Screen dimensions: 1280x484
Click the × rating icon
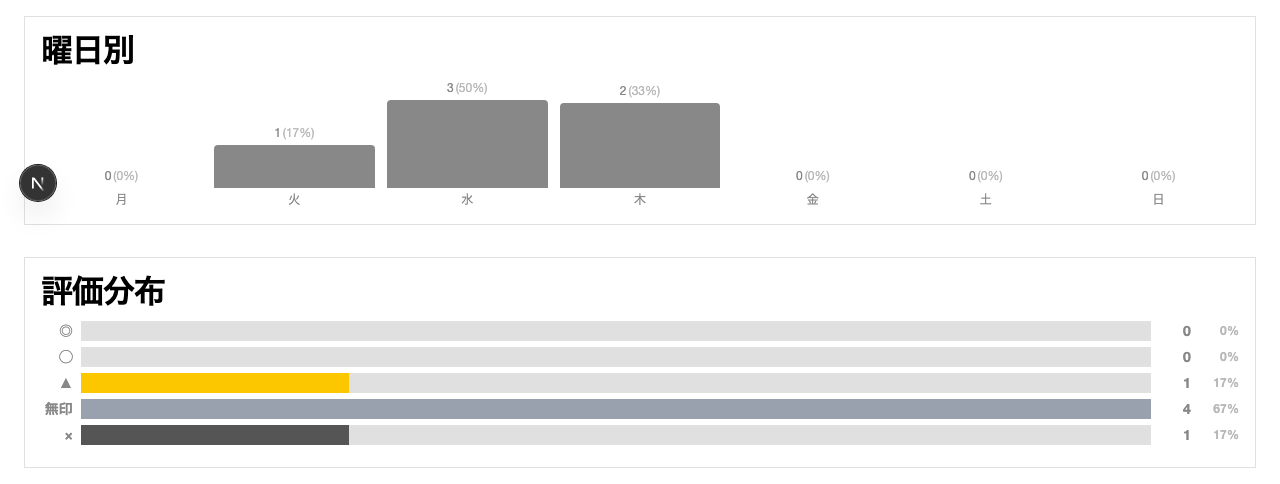coord(68,436)
